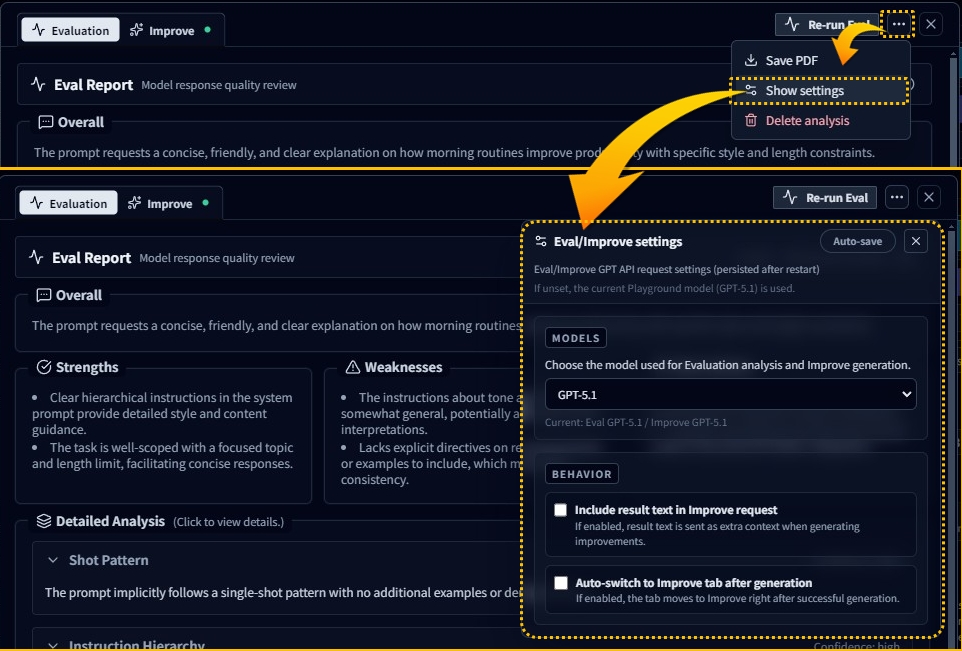Screen dimensions: 962x651
Task: Select Show settings from the menu
Action: 804,90
